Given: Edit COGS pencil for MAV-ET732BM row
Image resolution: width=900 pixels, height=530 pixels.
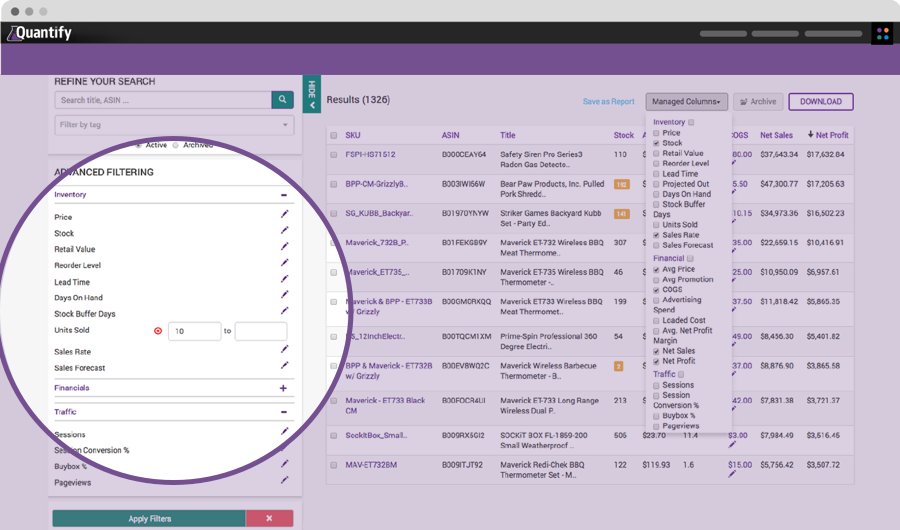Looking at the screenshot, I should click(732, 474).
